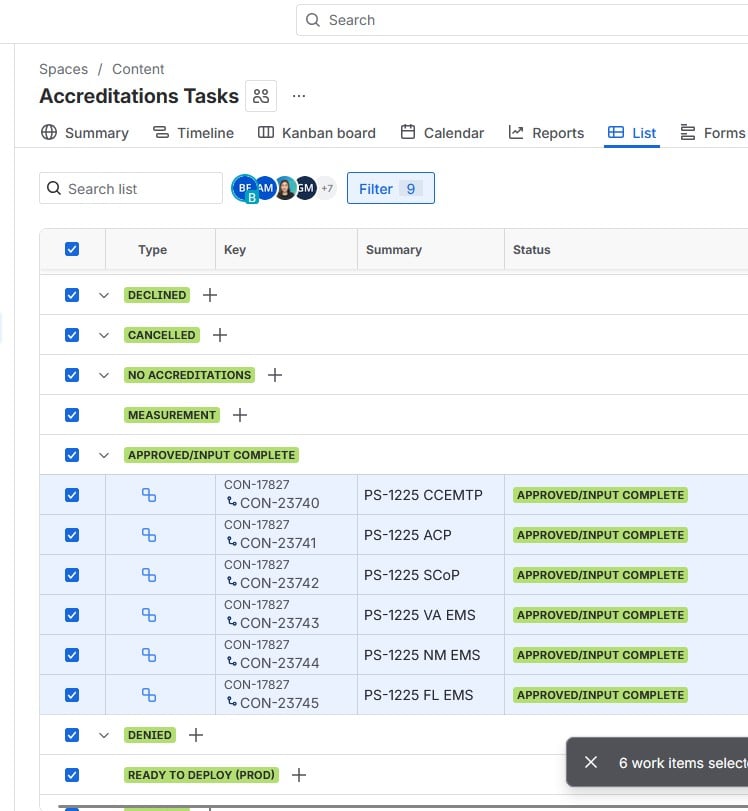This screenshot has height=811, width=748.
Task: Open status dropdown for PS-1225 VA EMS
Action: coord(600,615)
